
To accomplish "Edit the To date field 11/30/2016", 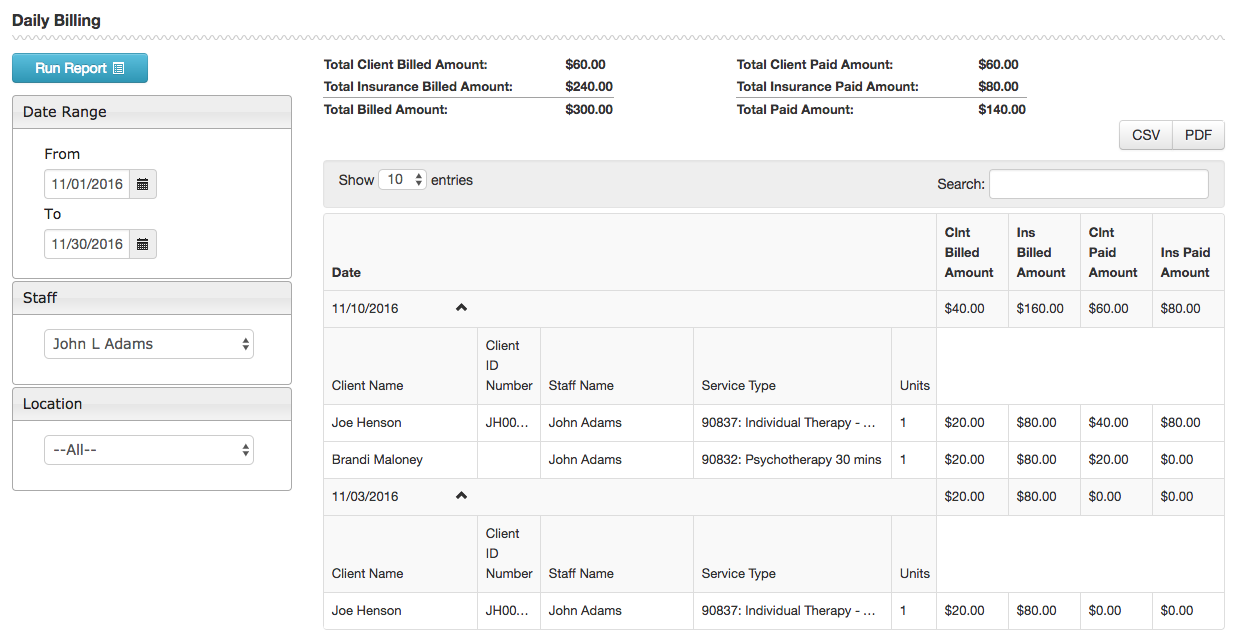I will point(87,244).
